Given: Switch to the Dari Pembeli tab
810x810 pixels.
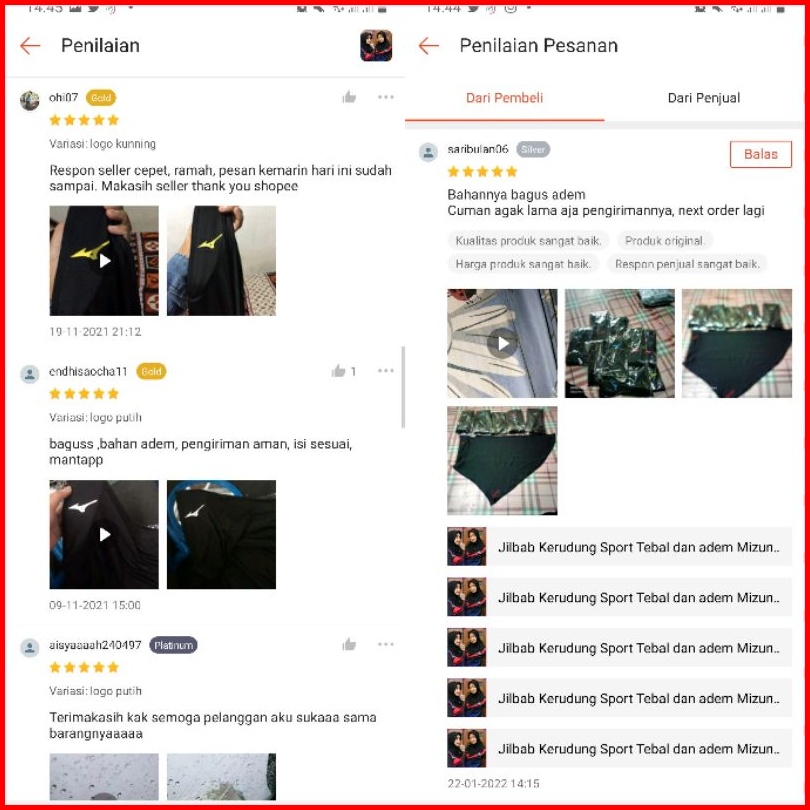Looking at the screenshot, I should tap(504, 98).
